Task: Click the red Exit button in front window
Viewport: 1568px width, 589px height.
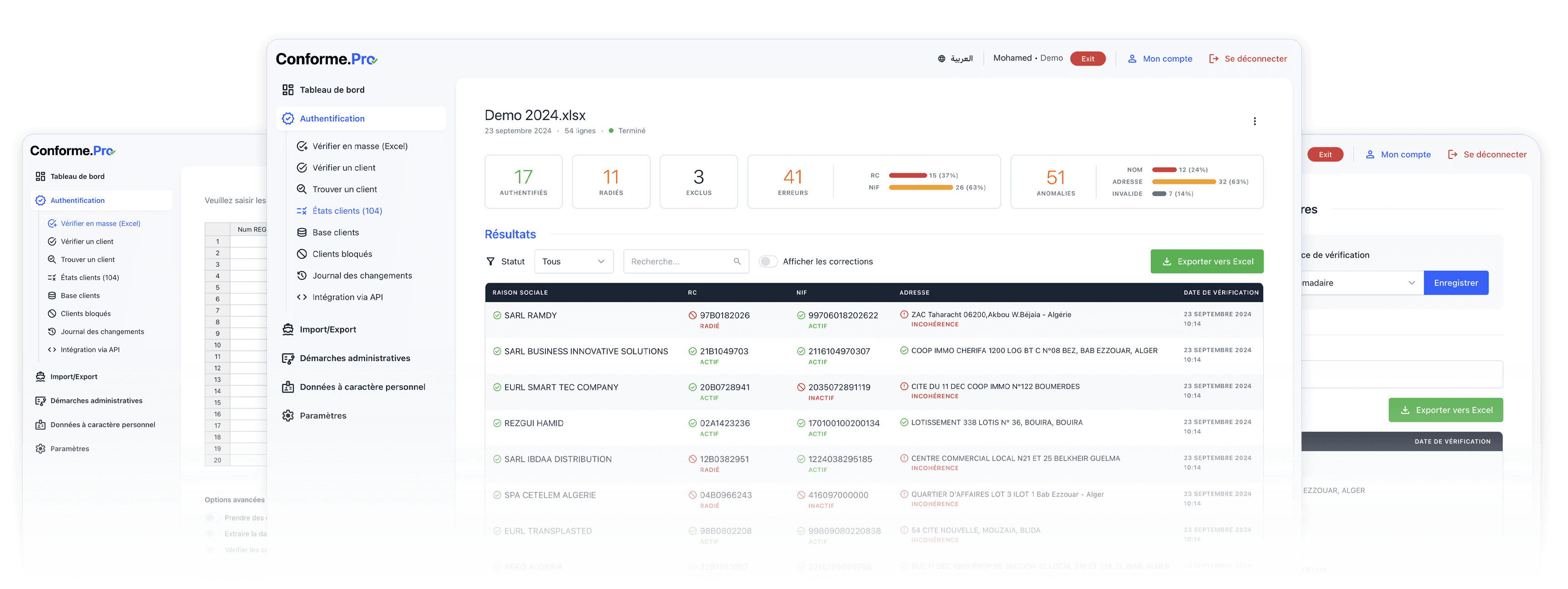Action: tap(1088, 59)
